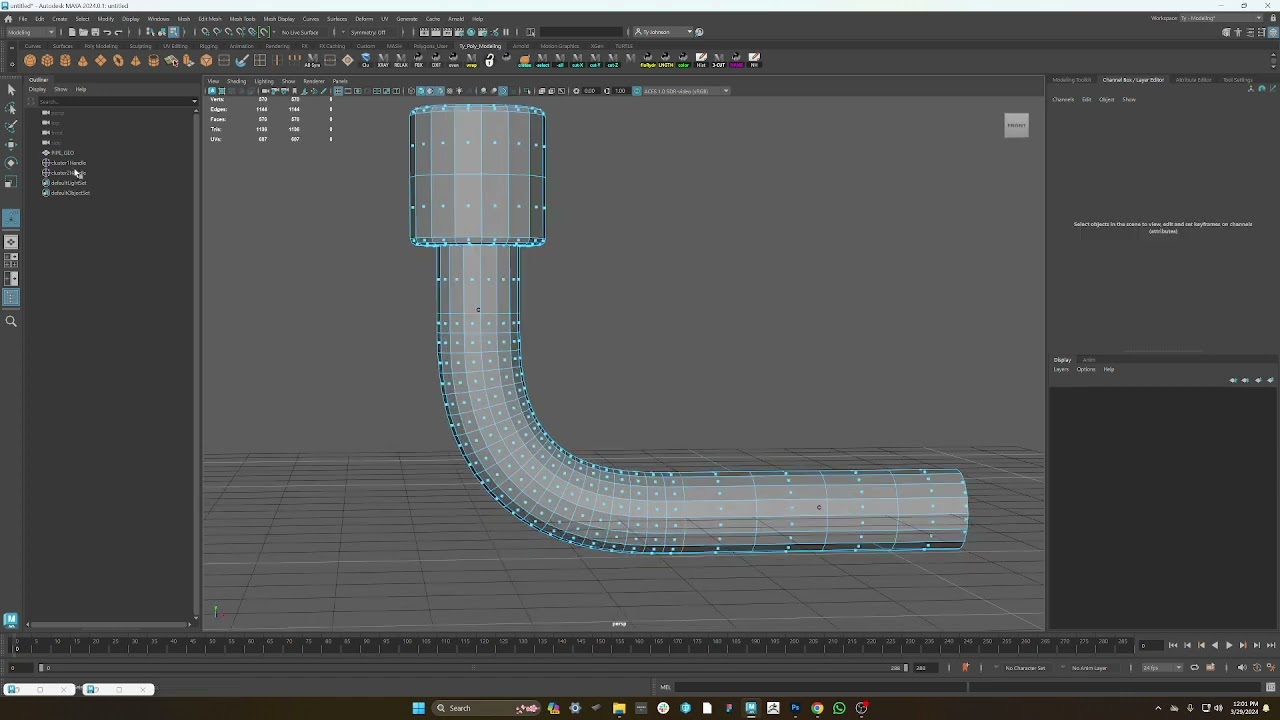Click the undo arrow icon

click(x=107, y=32)
